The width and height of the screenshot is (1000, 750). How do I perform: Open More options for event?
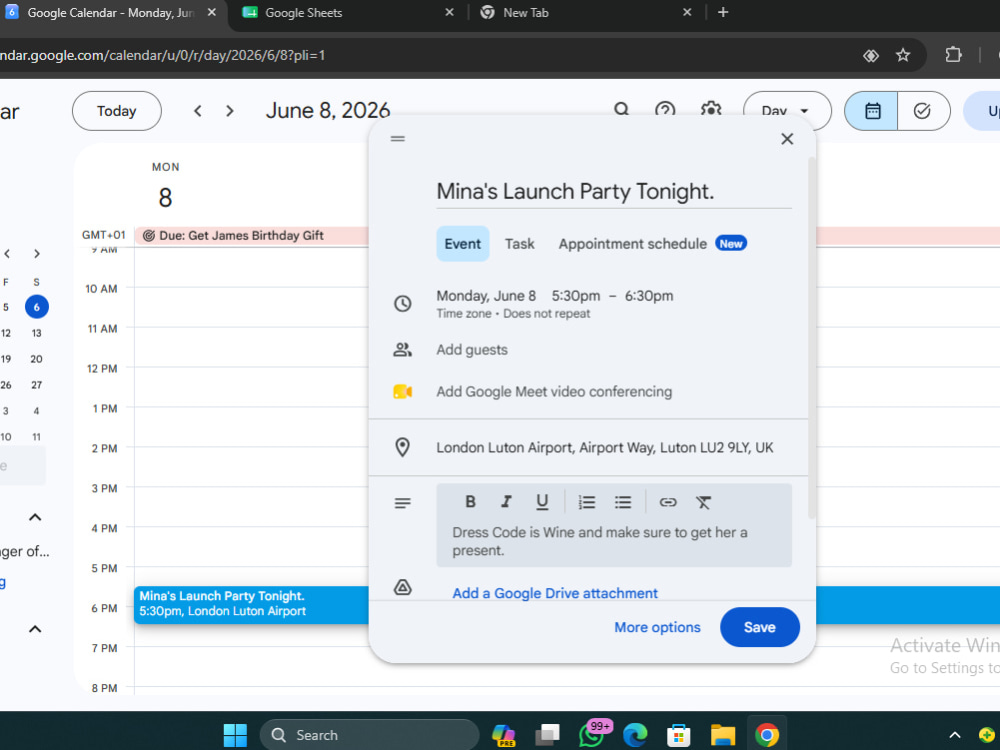pyautogui.click(x=658, y=628)
